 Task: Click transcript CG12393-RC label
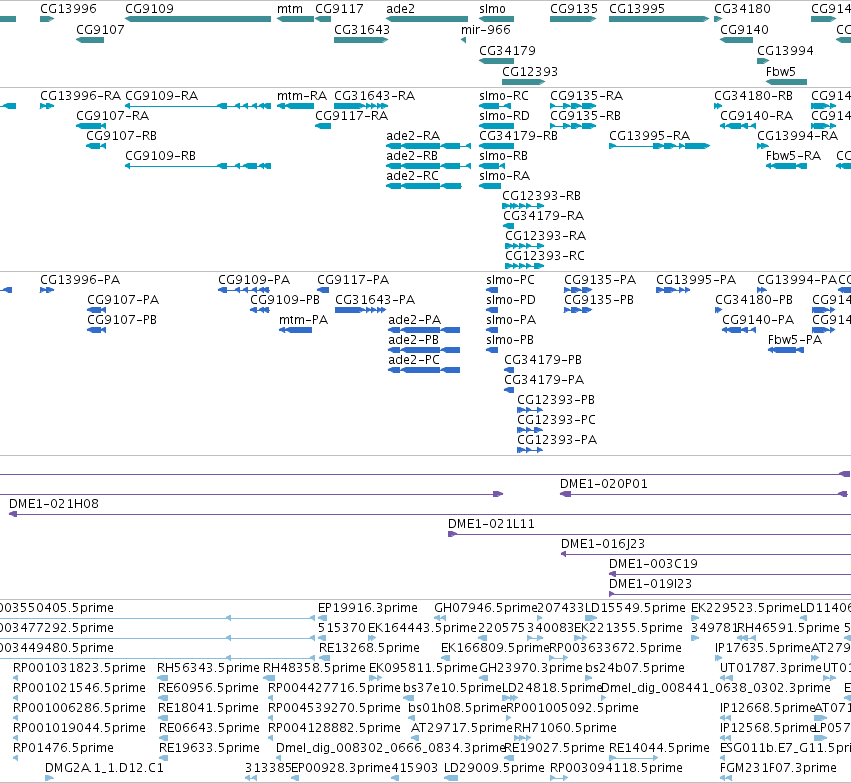point(545,256)
